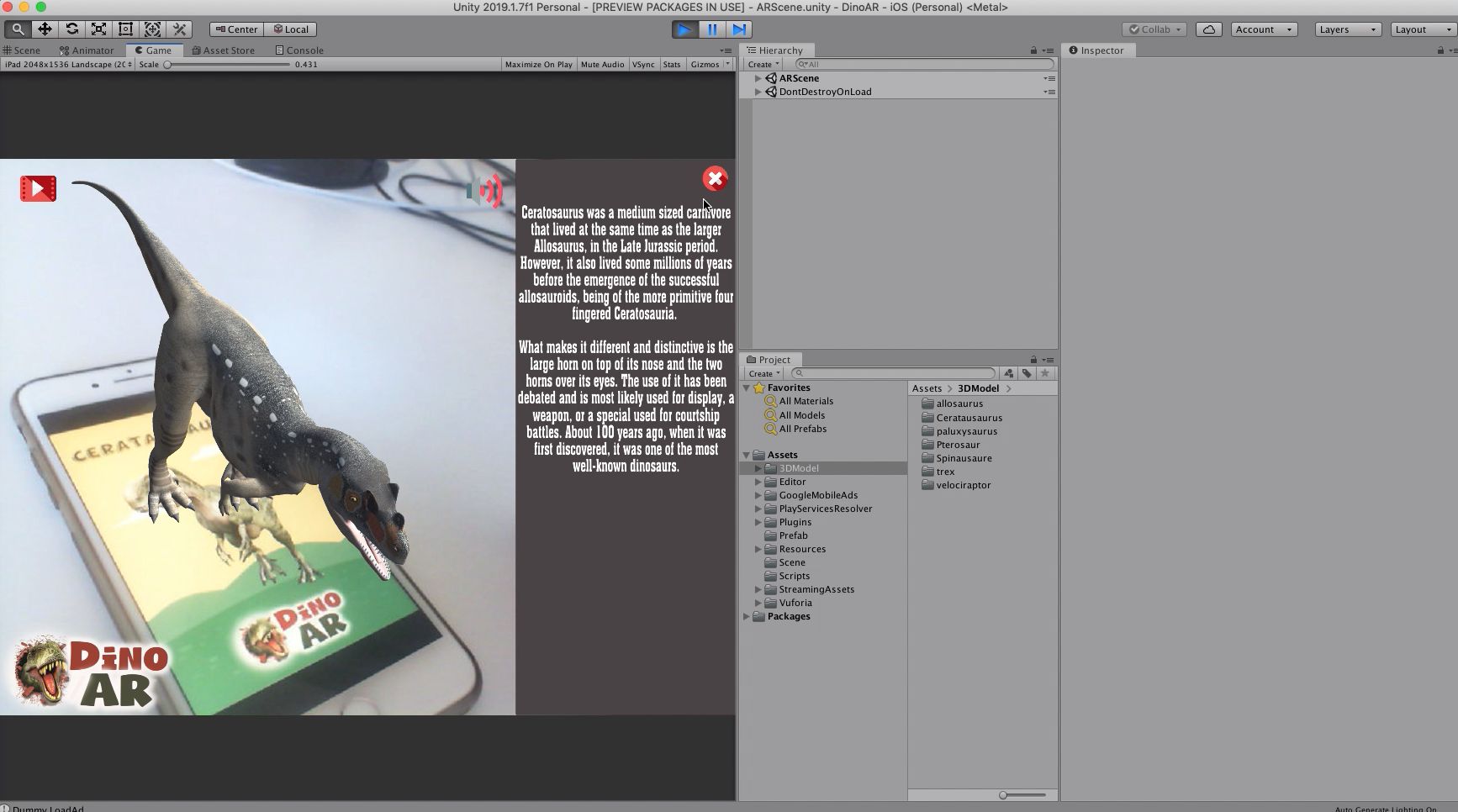
Task: Pause the running game
Action: (712, 29)
